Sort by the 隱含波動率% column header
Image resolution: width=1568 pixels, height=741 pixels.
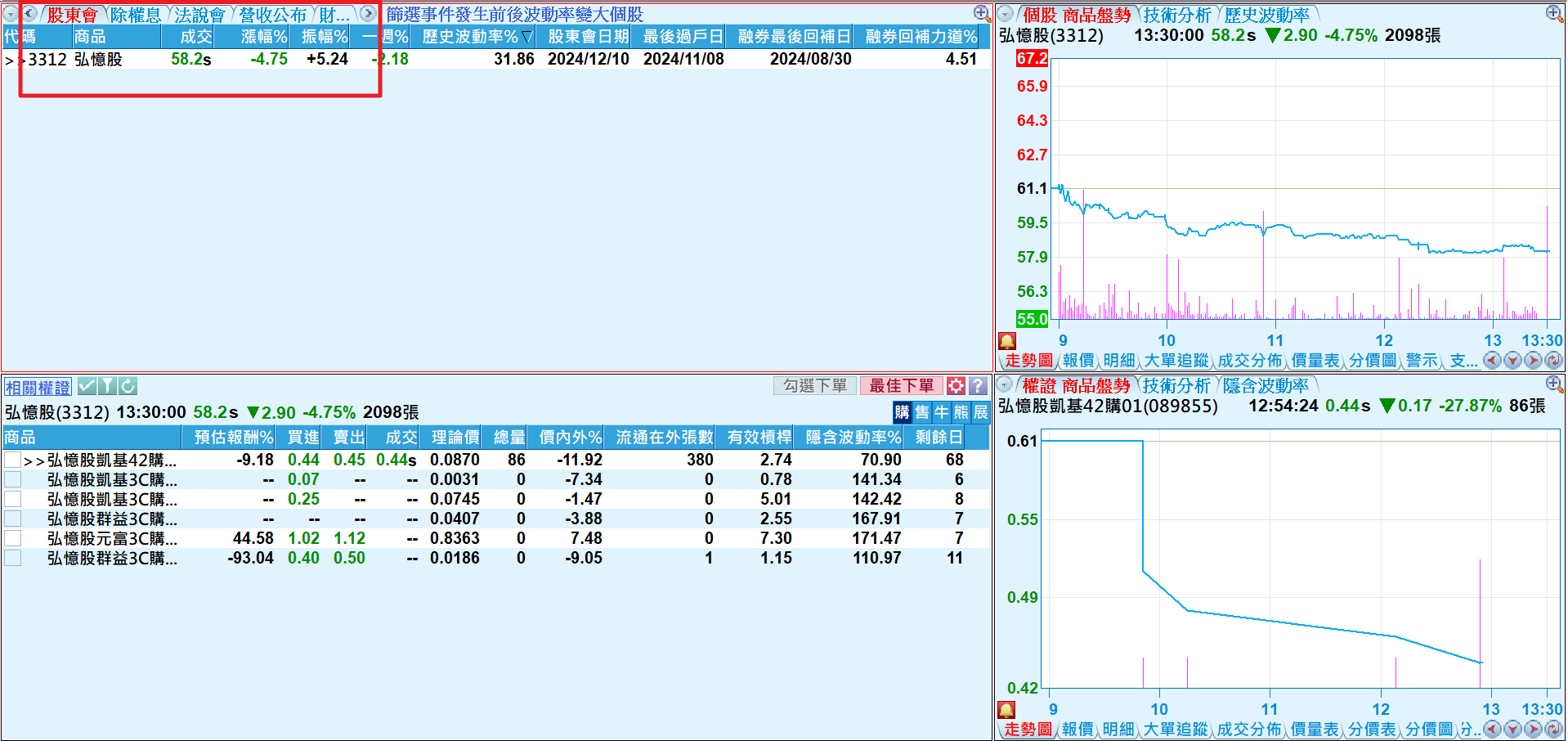coord(853,438)
